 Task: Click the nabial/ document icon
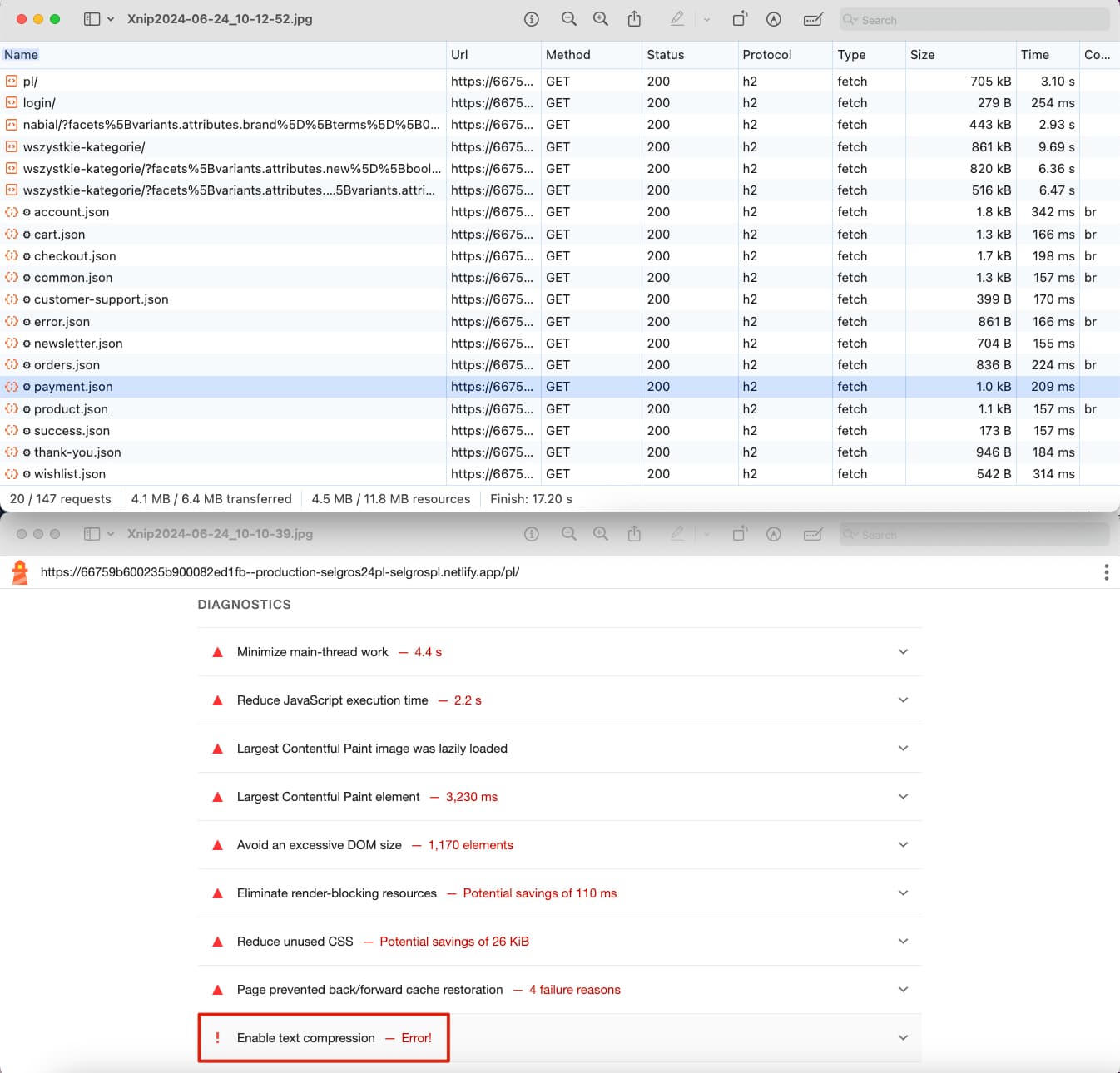click(12, 125)
